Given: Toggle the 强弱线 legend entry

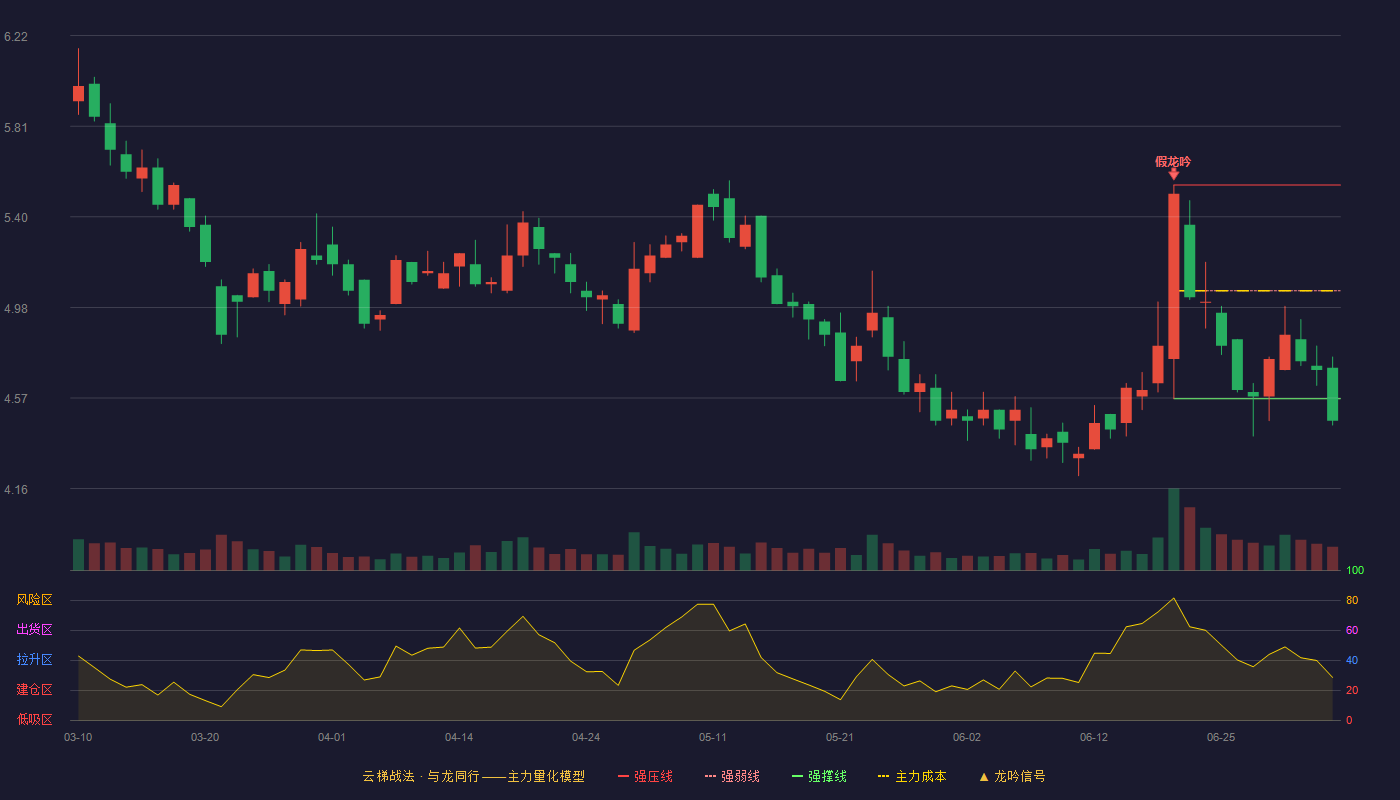Looking at the screenshot, I should click(x=732, y=776).
